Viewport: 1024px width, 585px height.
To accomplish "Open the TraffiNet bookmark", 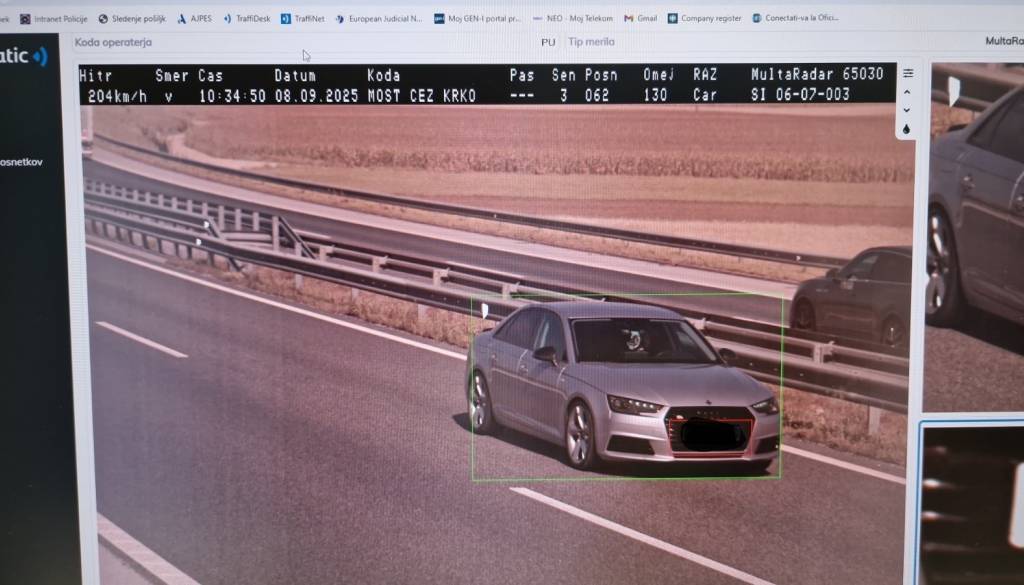I will coord(302,18).
